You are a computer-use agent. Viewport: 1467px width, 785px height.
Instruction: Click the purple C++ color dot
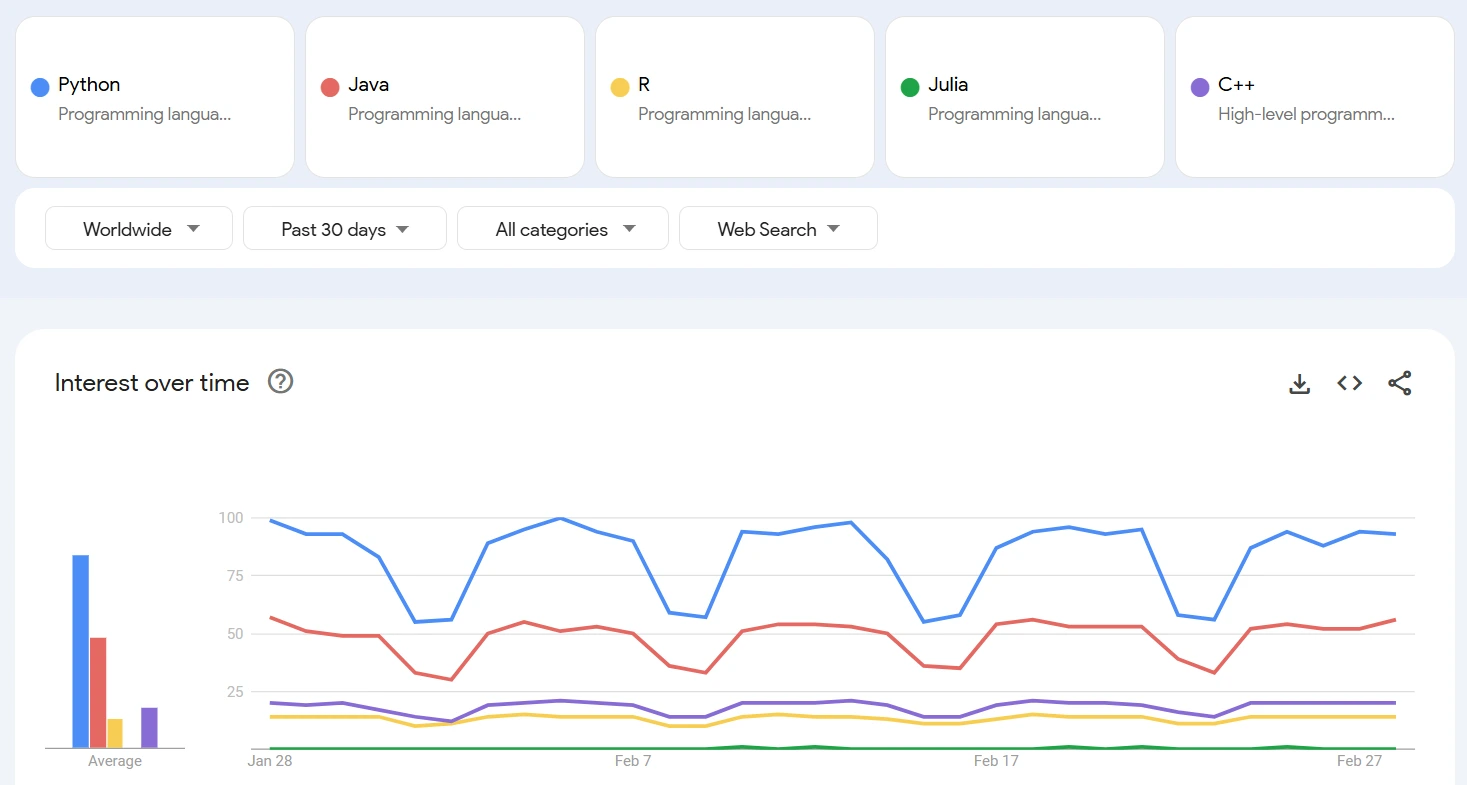point(1200,88)
